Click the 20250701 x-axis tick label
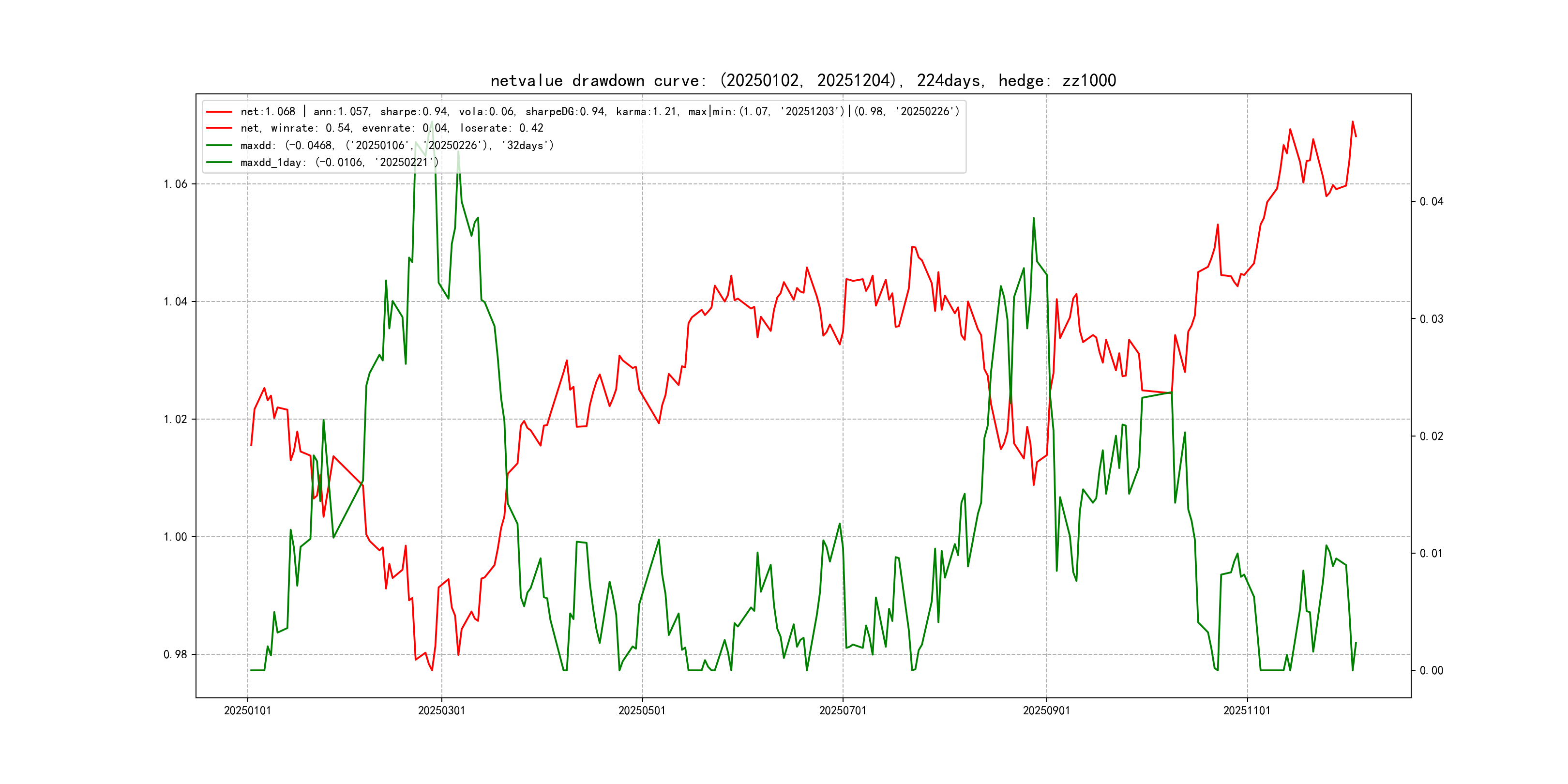The image size is (1568, 784). [843, 711]
